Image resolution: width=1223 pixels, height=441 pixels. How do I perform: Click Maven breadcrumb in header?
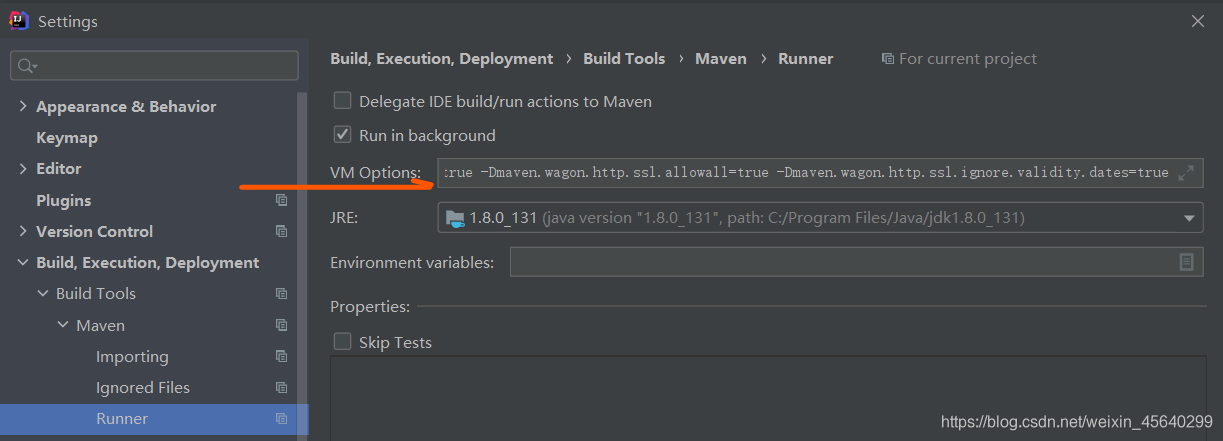[x=721, y=59]
